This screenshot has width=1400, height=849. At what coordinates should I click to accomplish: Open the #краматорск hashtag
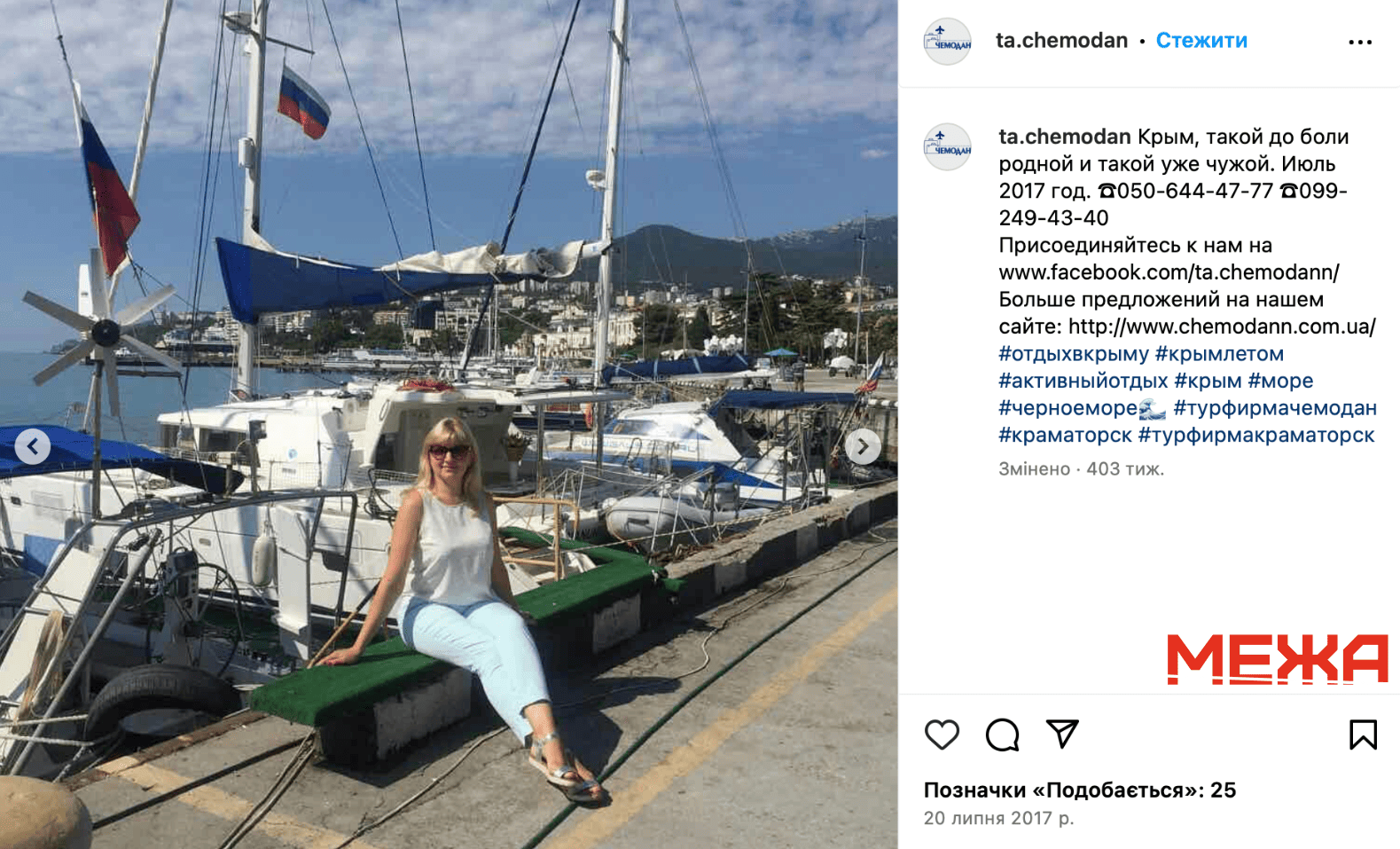1065,436
